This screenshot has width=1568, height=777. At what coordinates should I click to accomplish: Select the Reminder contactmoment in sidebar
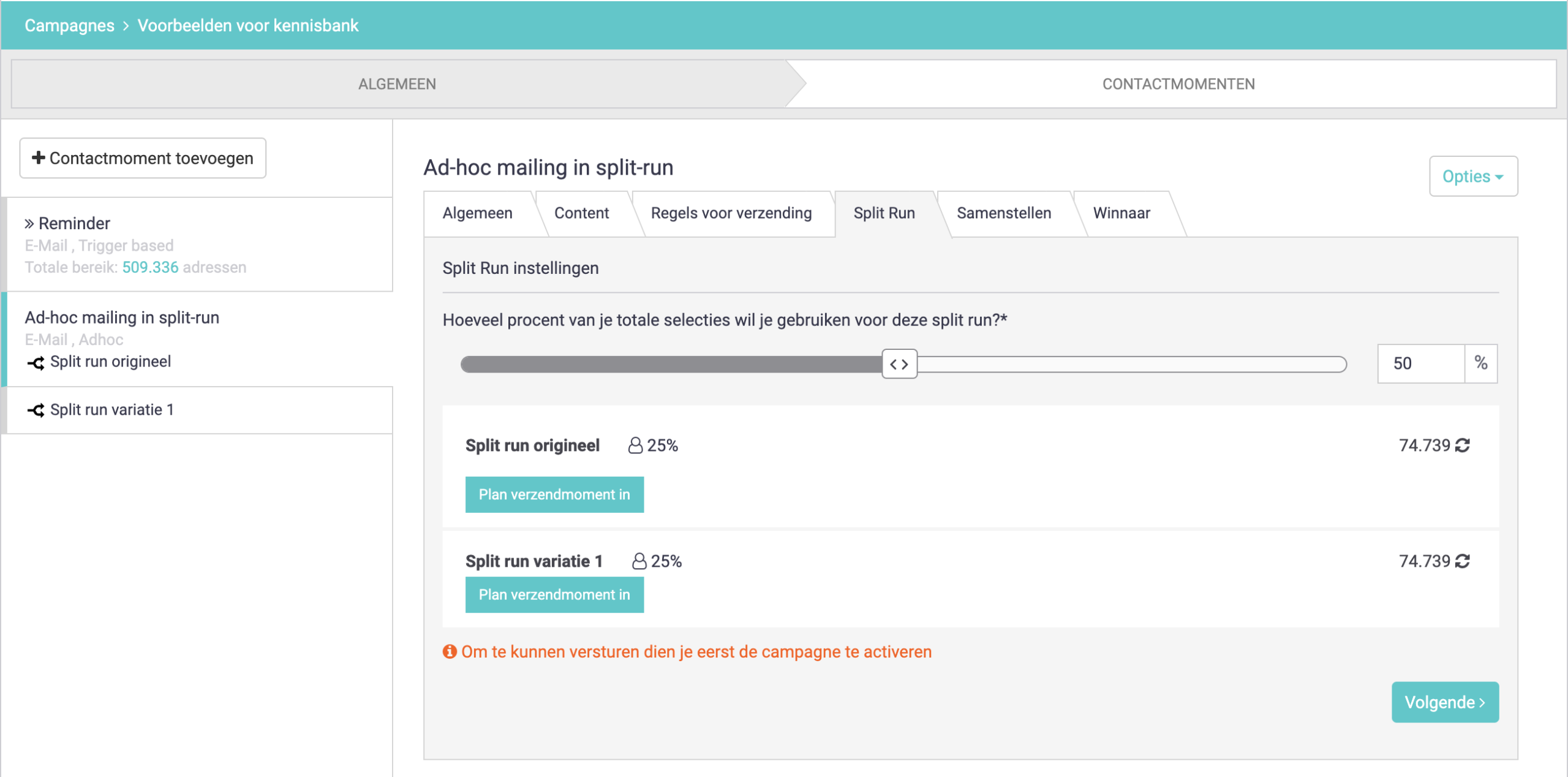click(x=199, y=244)
